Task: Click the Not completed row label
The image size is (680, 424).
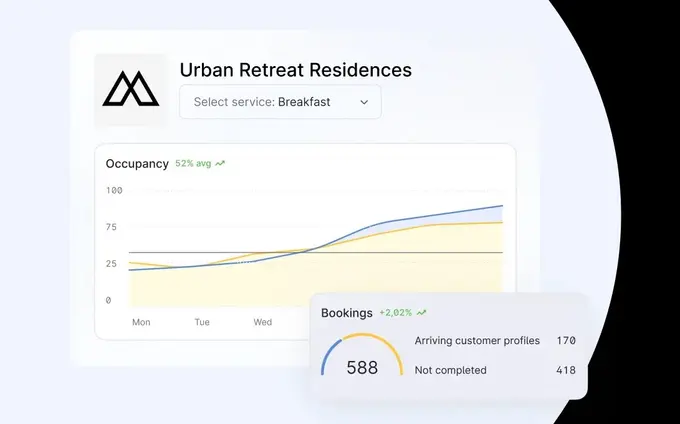Action: (451, 370)
